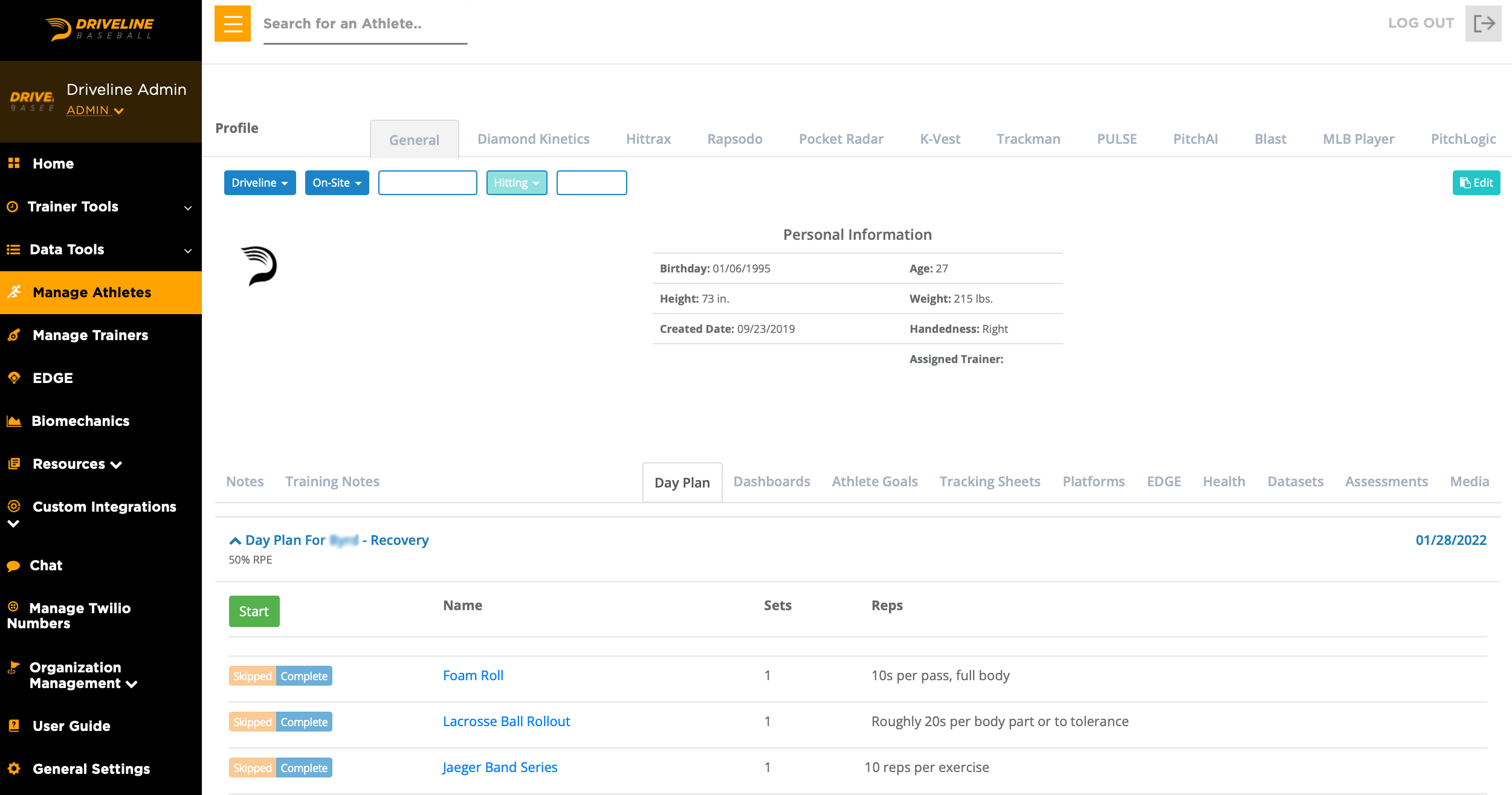Click the 01/28/2022 day plan date
Viewport: 1512px width, 795px height.
tap(1451, 540)
